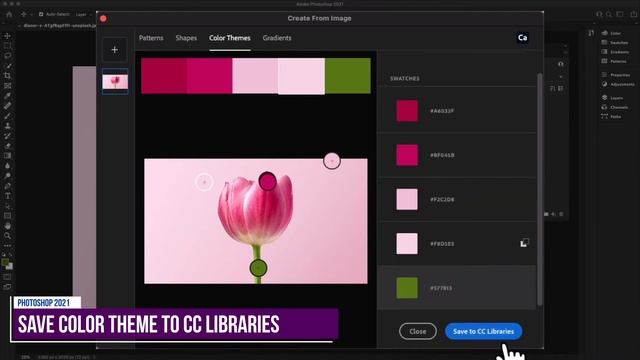Click the Adobe Capture 'Ca' icon
The height and width of the screenshot is (360, 640).
pyautogui.click(x=522, y=38)
